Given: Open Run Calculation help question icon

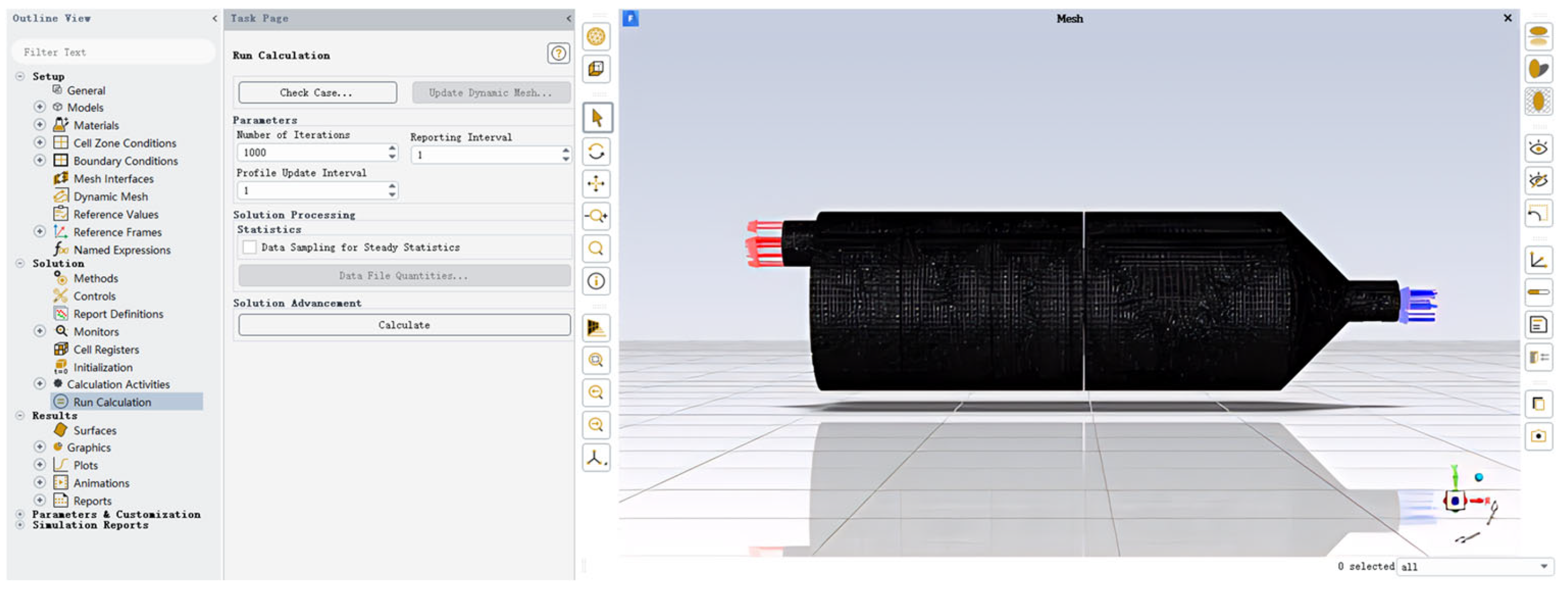Looking at the screenshot, I should pyautogui.click(x=558, y=54).
